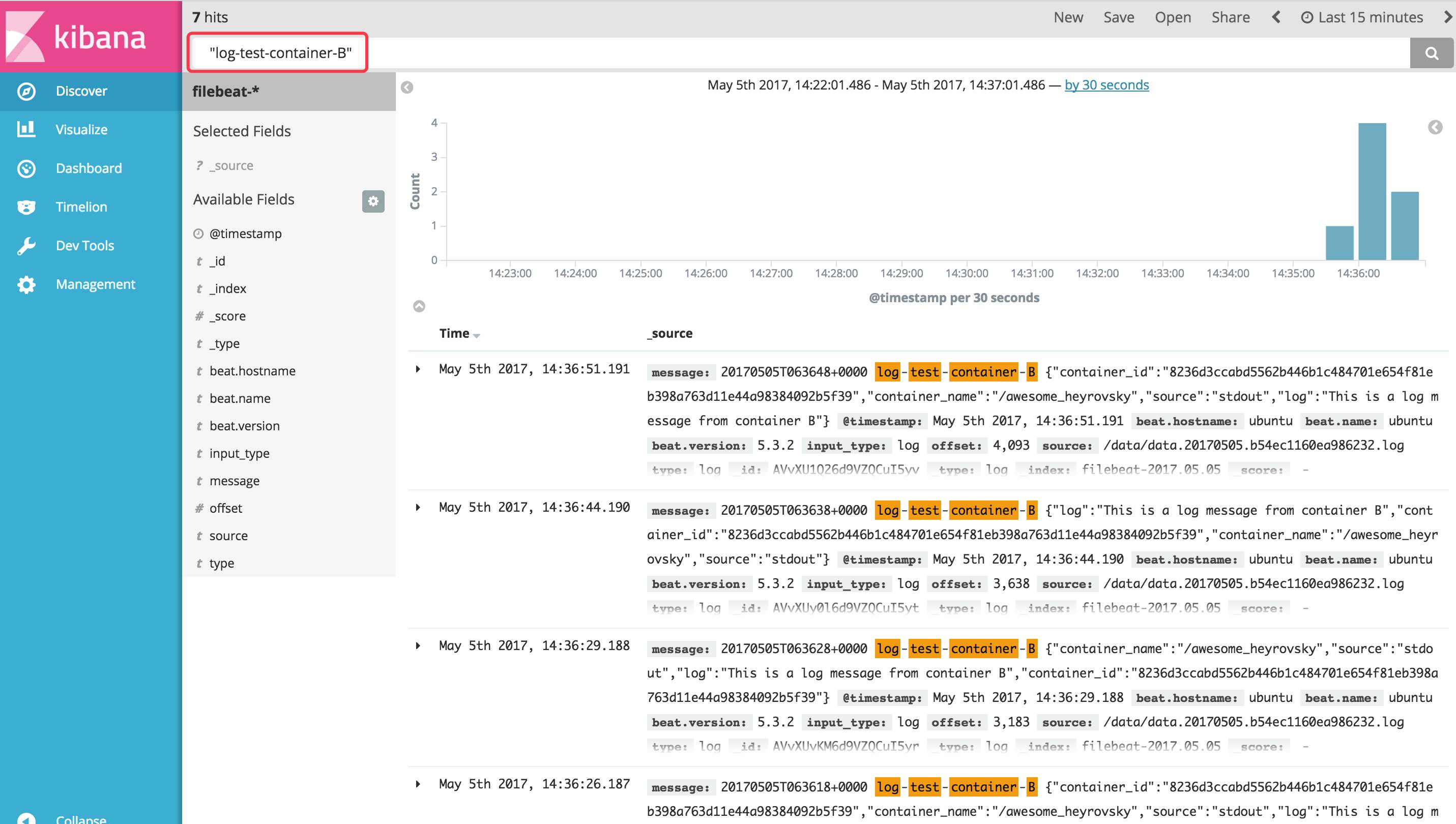This screenshot has height=824, width=1456.
Task: Configure field settings with the gear icon
Action: (x=373, y=201)
